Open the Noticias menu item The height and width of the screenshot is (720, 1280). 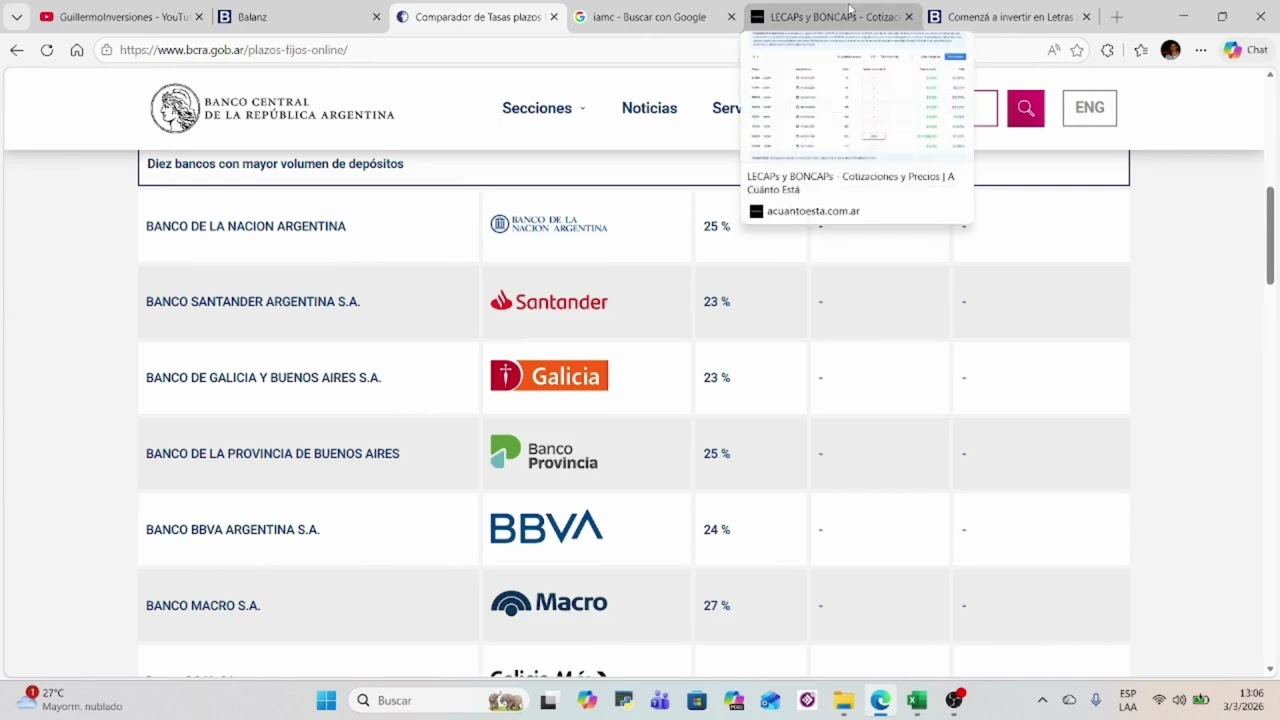point(649,108)
